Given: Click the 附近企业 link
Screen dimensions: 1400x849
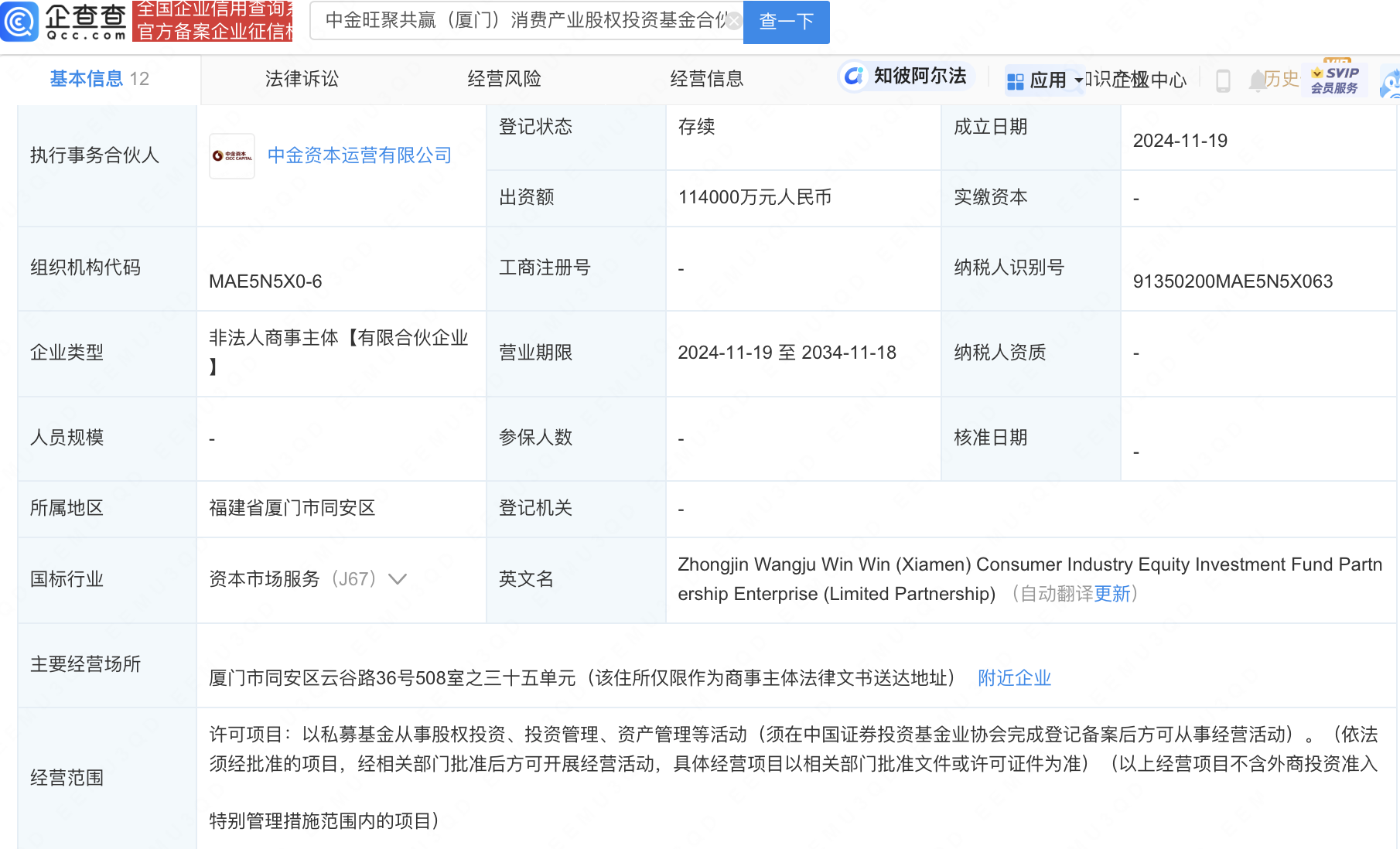Looking at the screenshot, I should point(1014,678).
